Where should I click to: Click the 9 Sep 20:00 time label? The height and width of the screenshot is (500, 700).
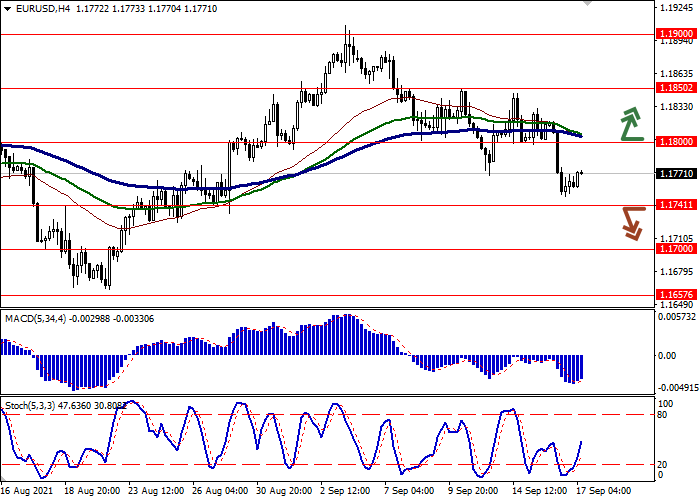[x=474, y=491]
